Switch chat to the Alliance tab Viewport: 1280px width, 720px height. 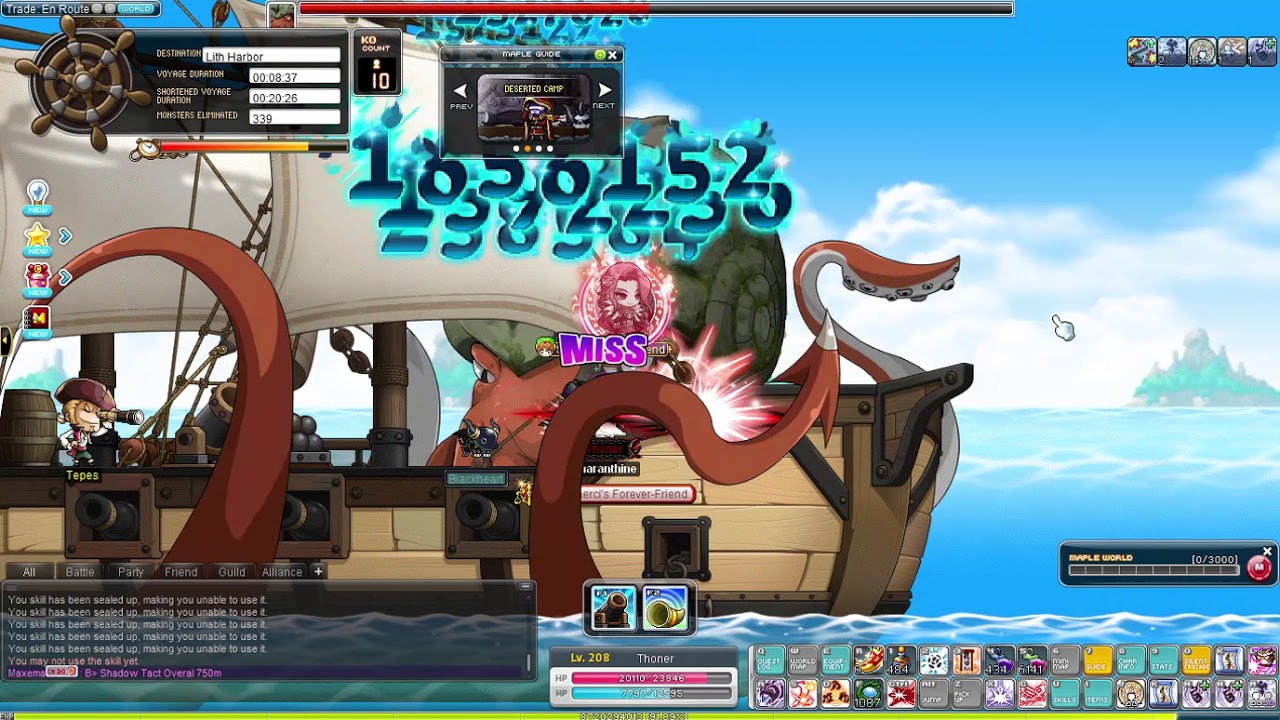click(282, 572)
